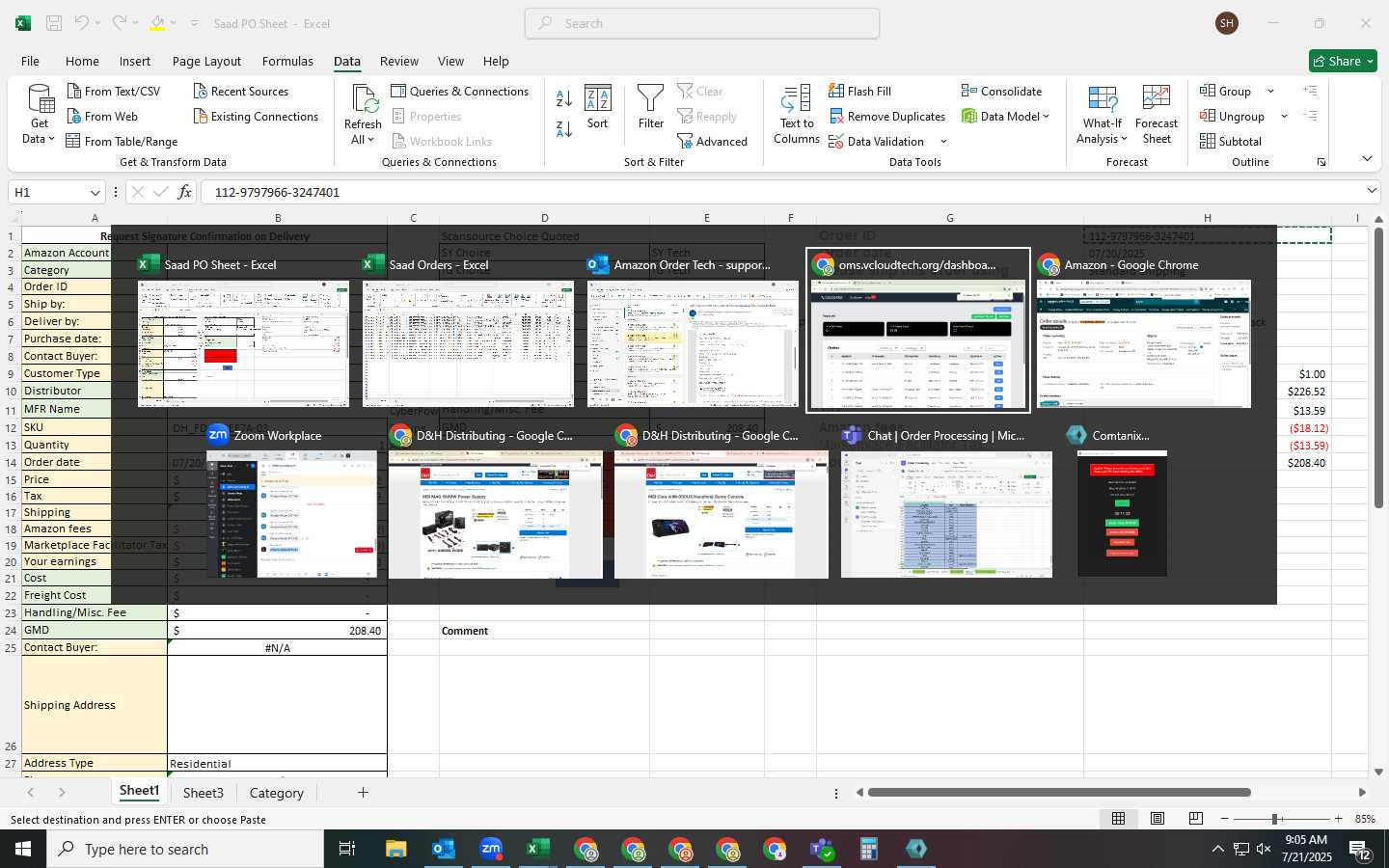
Task: Click the vertical scrollbar thumb
Action: coord(1378,366)
